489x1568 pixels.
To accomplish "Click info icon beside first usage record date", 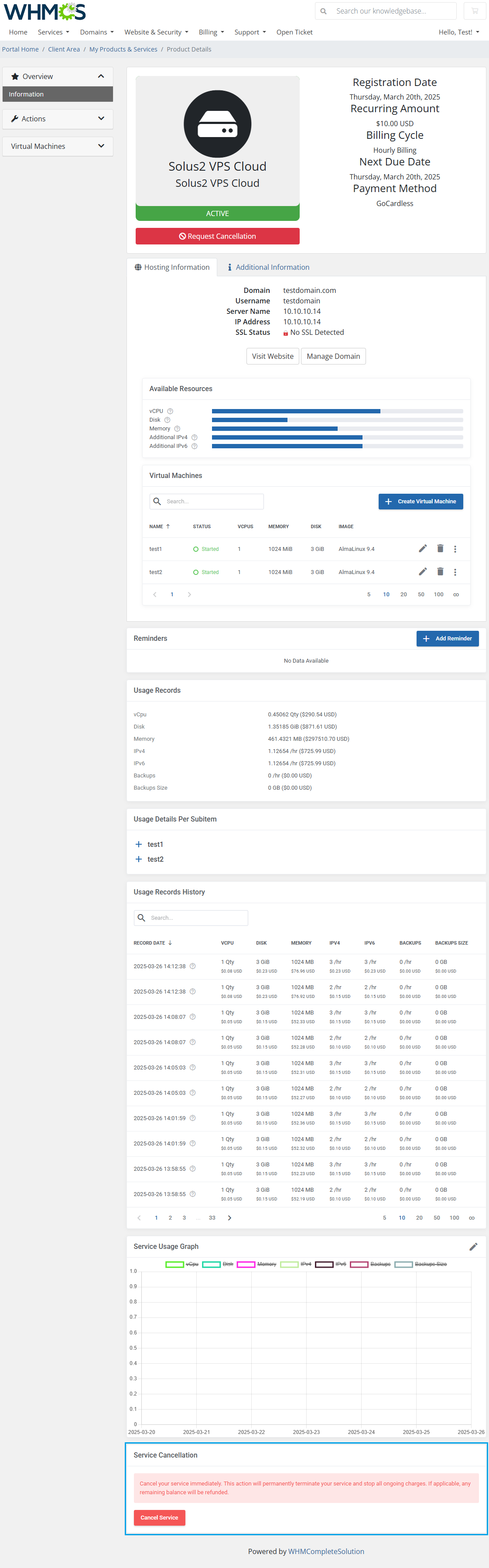I will (x=193, y=966).
